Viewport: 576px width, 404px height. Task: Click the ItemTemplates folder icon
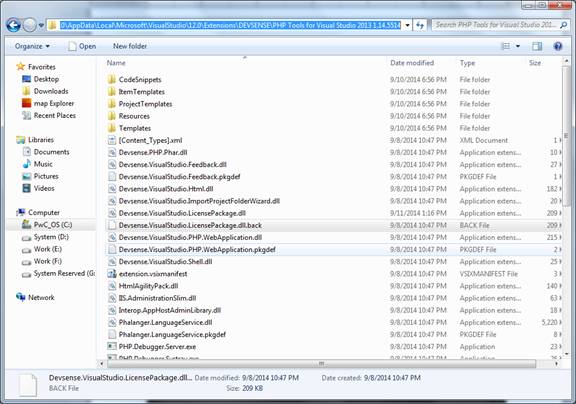coord(112,91)
